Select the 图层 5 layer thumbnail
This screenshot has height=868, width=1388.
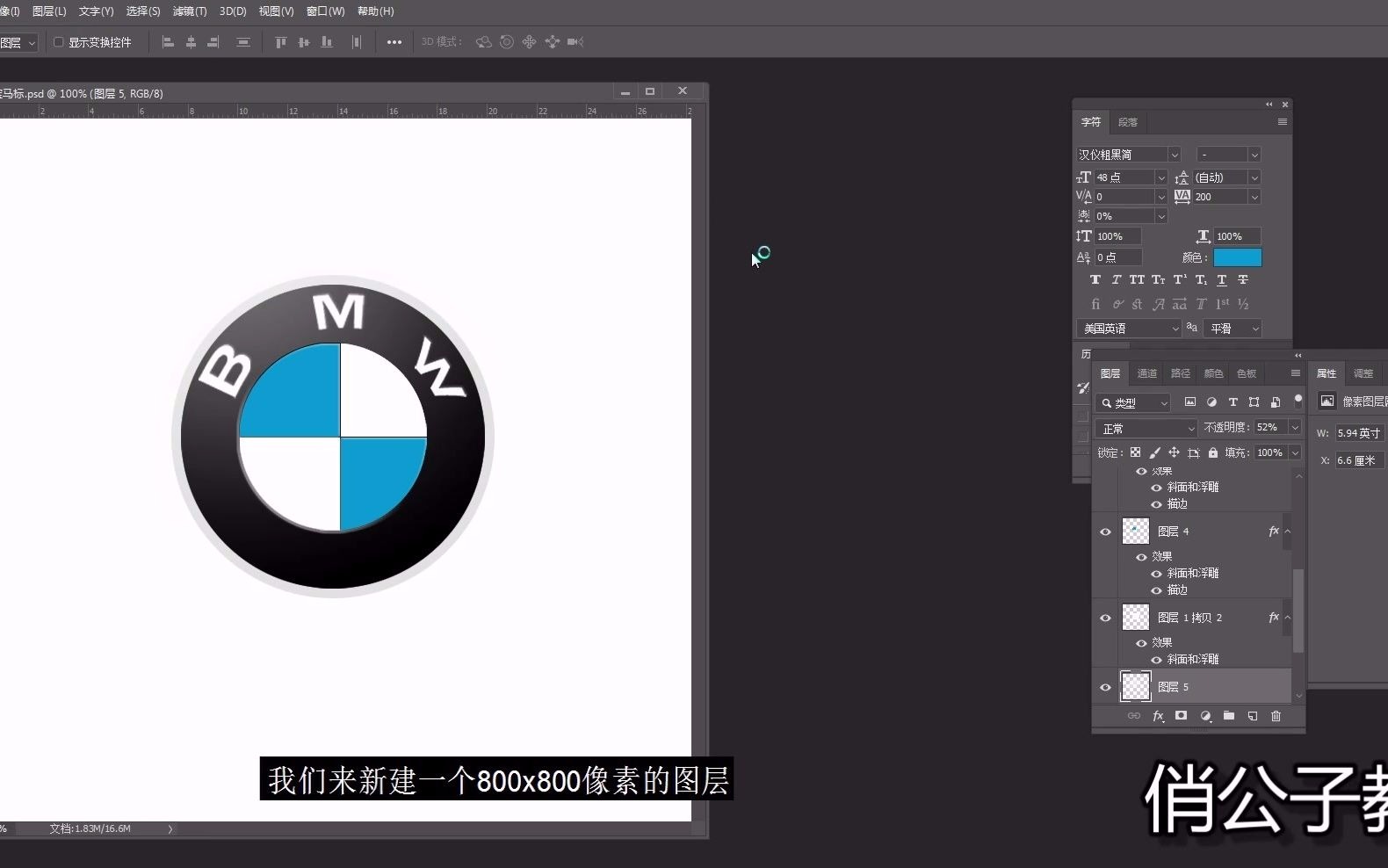click(1136, 687)
